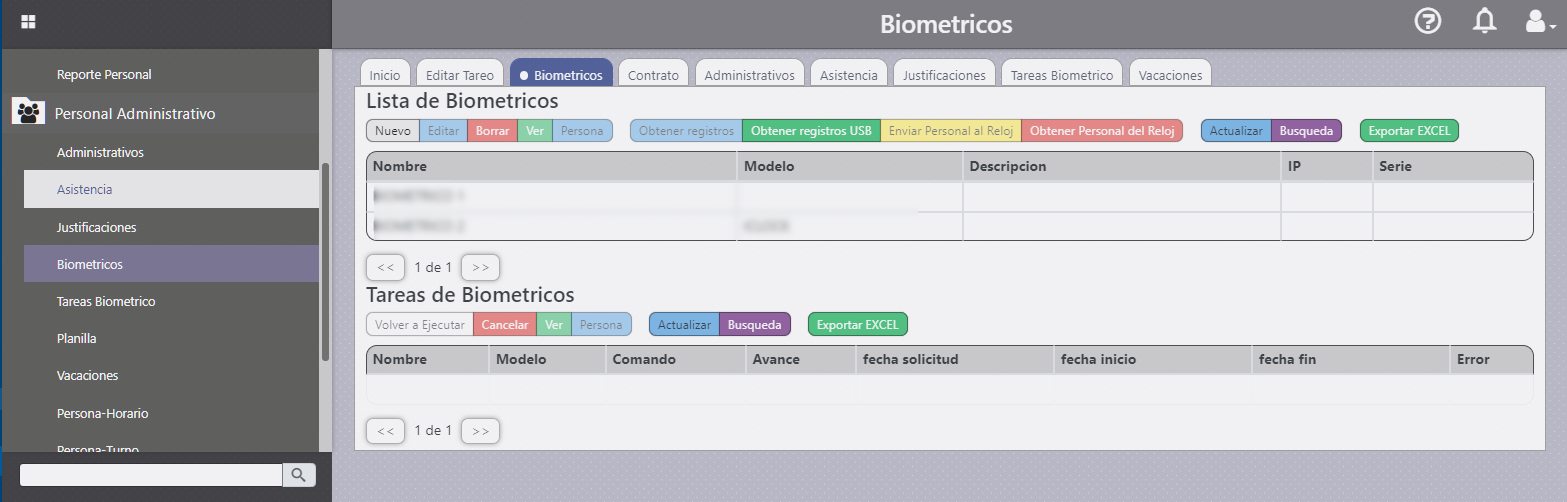Click the Personal Administrativo group icon

tap(29, 113)
